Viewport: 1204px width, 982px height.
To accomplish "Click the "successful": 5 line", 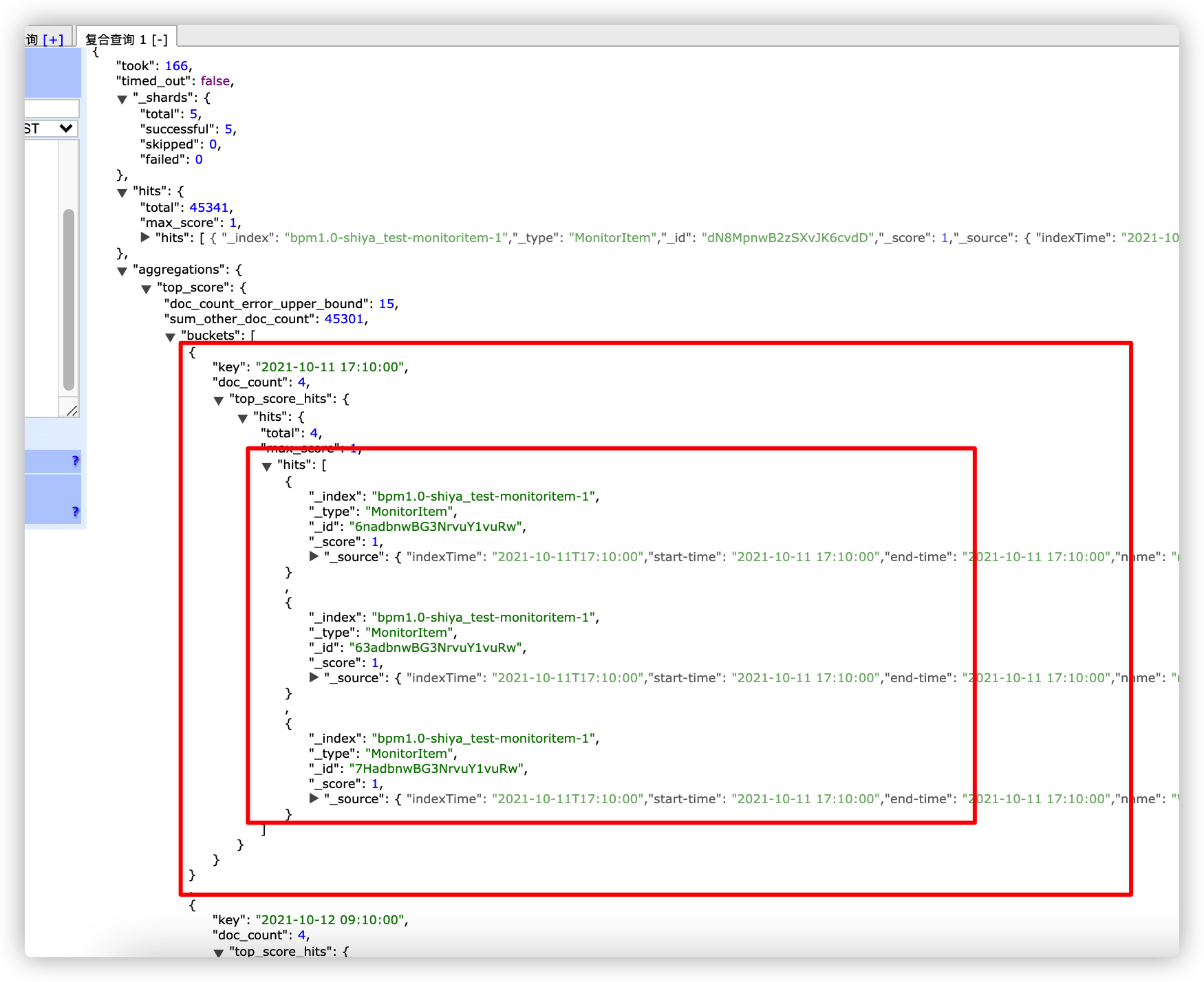I will [x=188, y=129].
